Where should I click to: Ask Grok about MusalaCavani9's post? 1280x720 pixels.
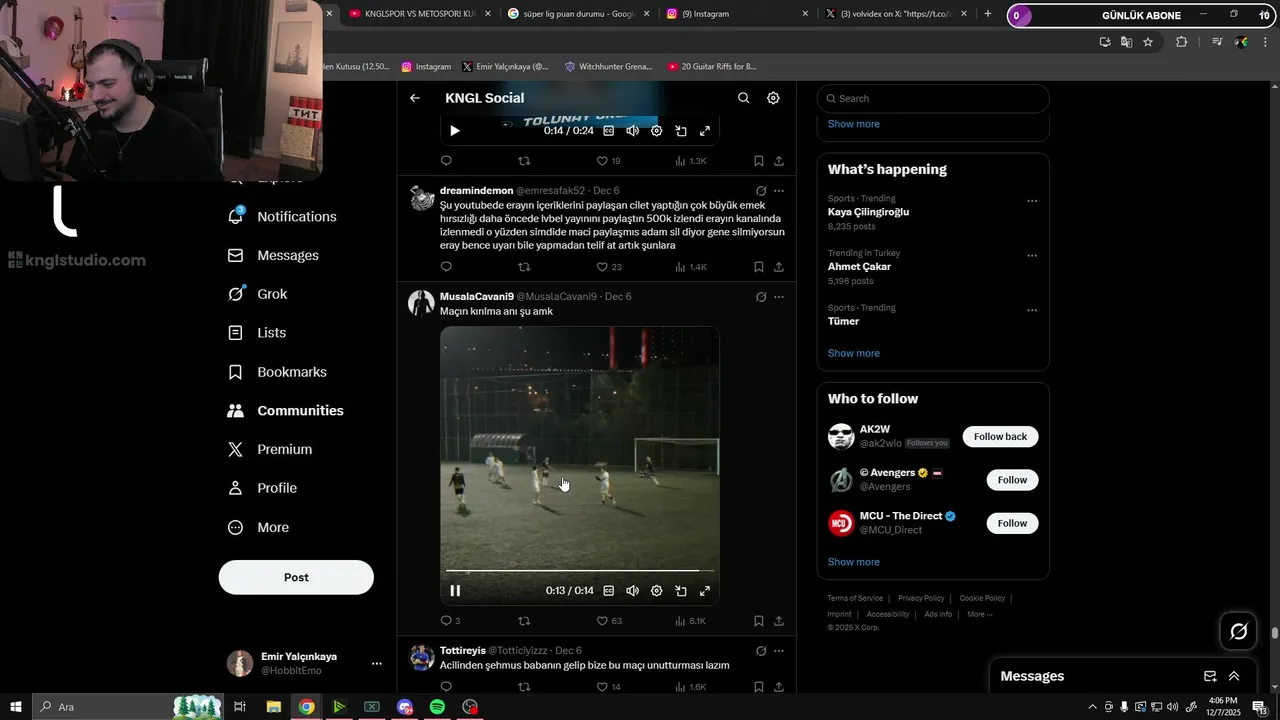pos(761,297)
